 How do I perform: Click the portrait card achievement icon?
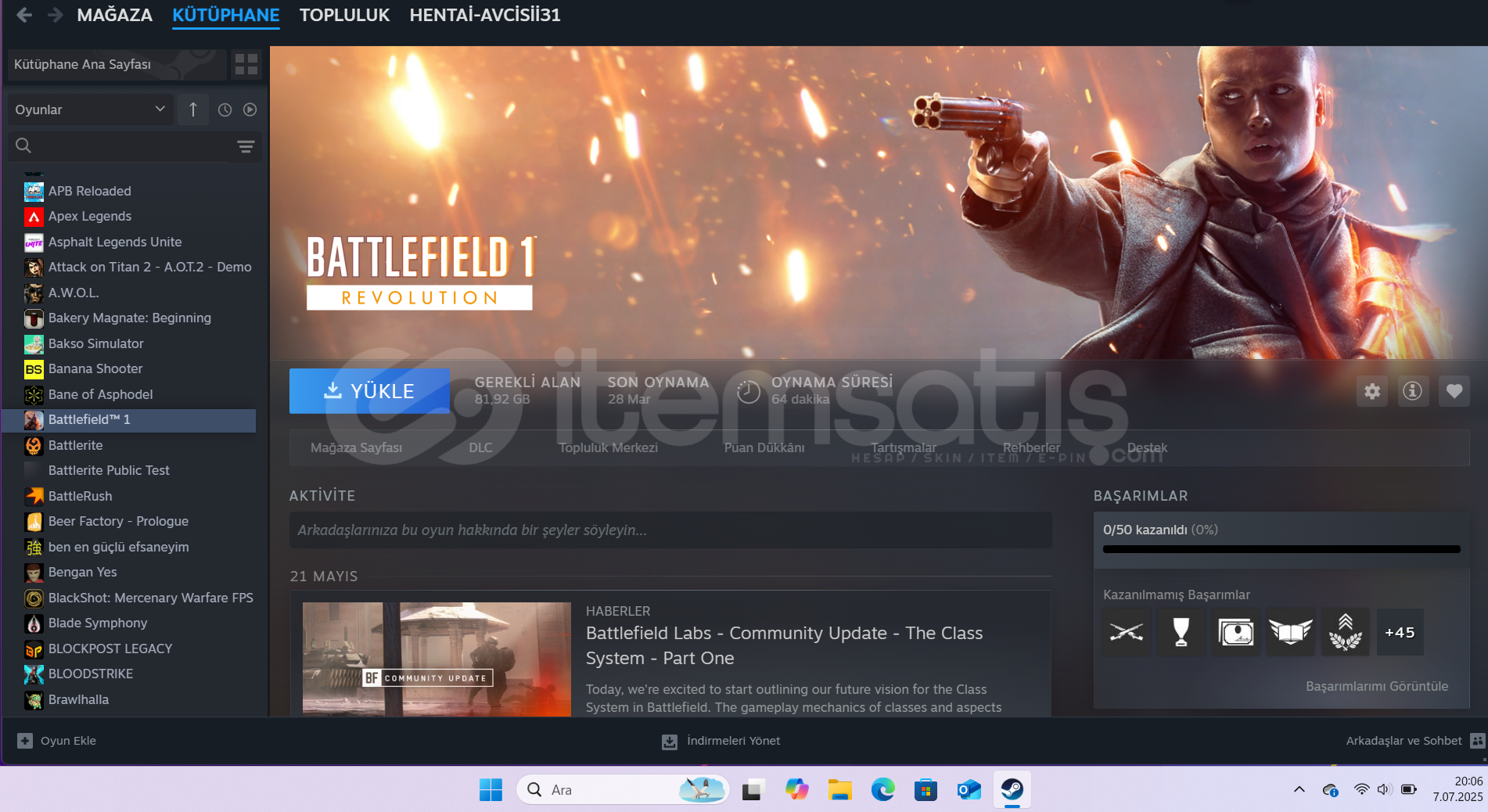1236,632
